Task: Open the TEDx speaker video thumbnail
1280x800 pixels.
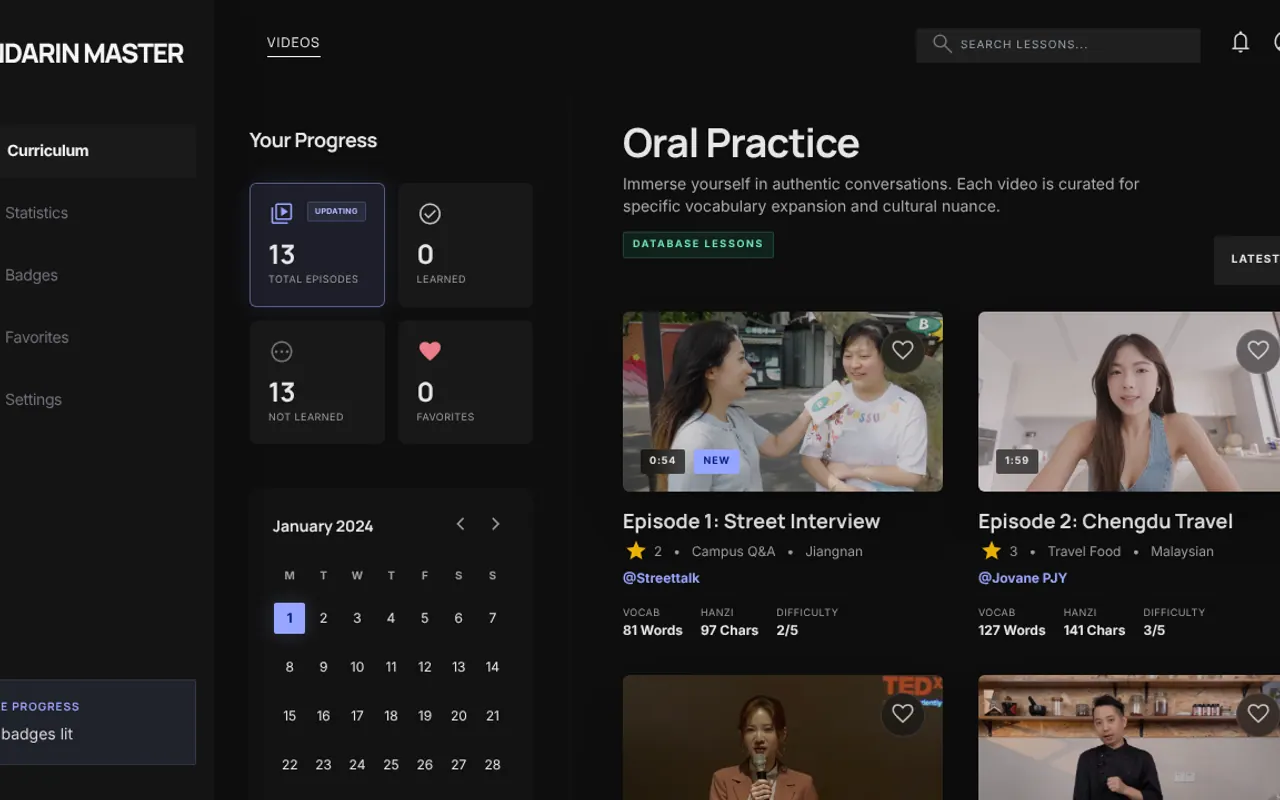Action: point(783,738)
